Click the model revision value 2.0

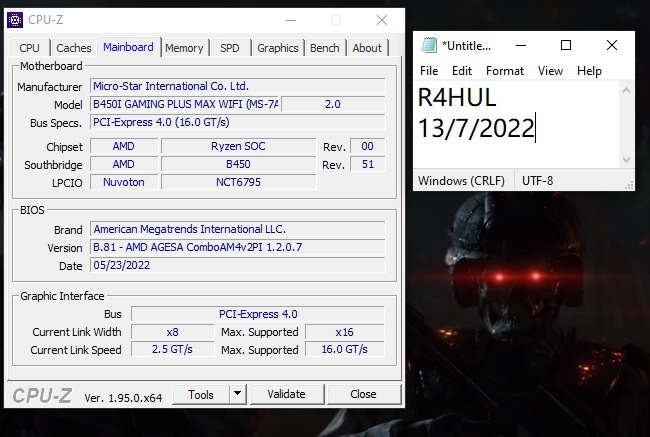pyautogui.click(x=333, y=104)
